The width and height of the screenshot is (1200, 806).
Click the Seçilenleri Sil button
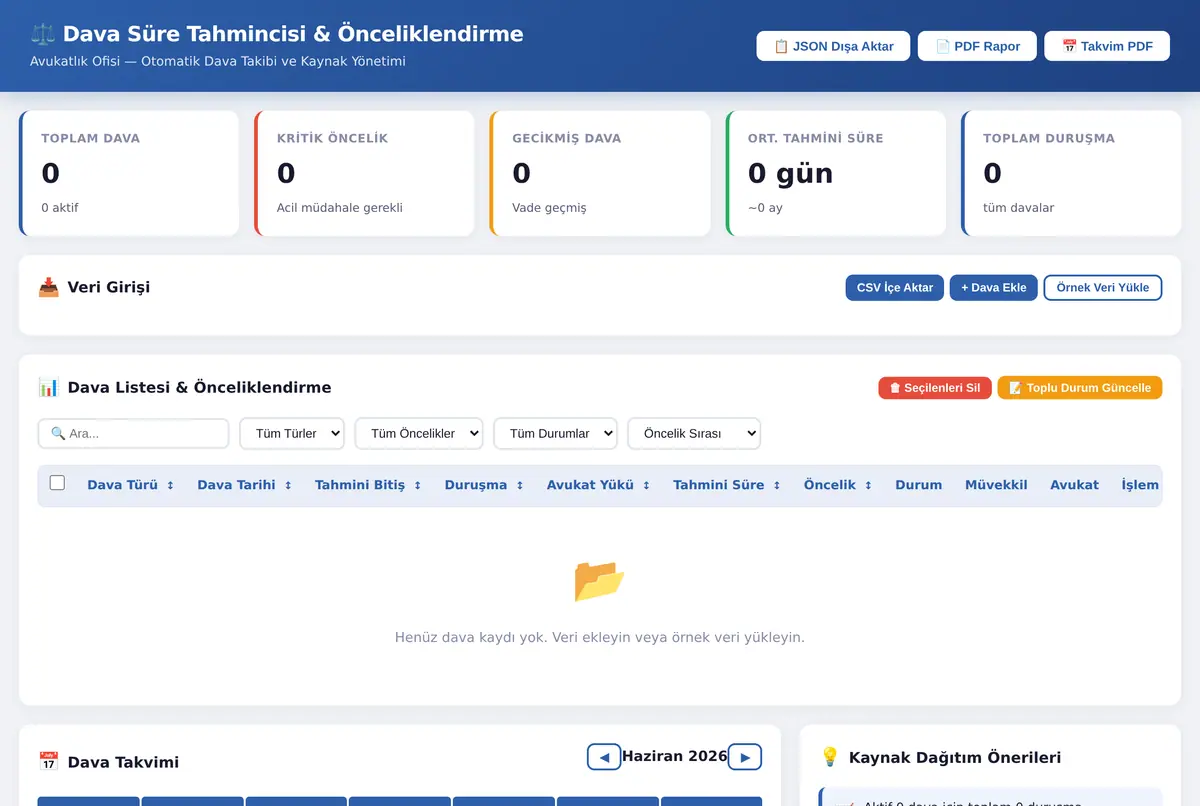935,388
